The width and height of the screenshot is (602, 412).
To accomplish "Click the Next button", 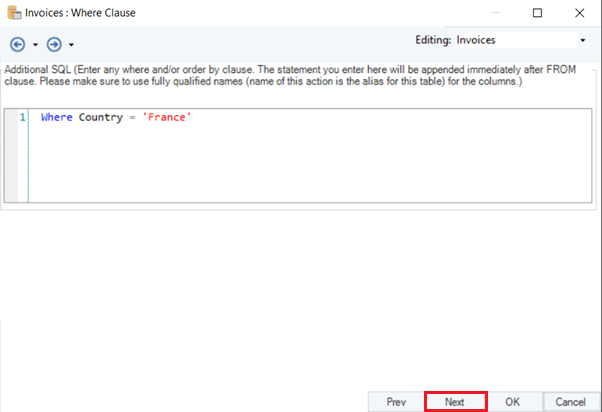I will coord(455,402).
